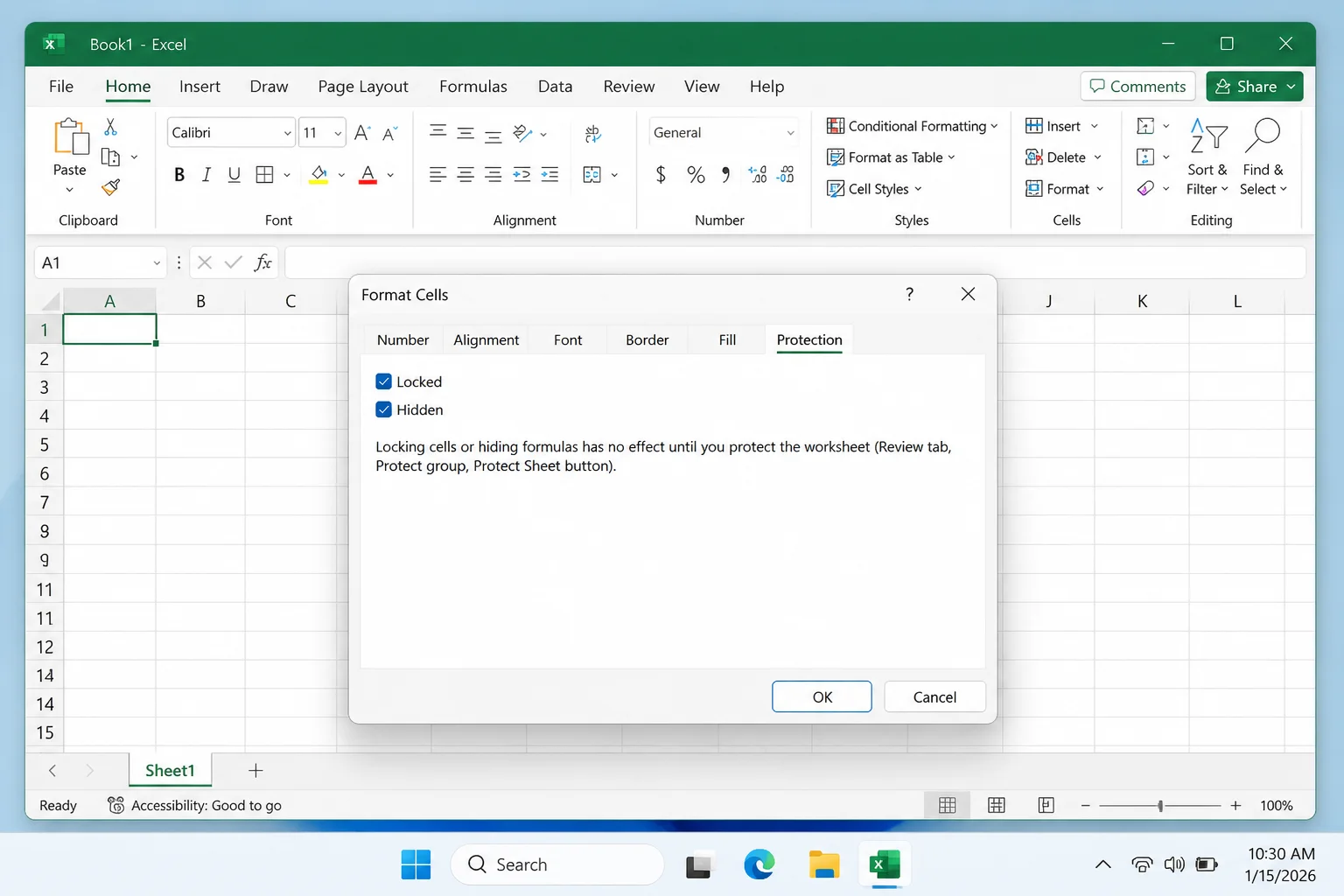Open the Name Box A1 dropdown
The image size is (1344, 896).
[x=157, y=262]
